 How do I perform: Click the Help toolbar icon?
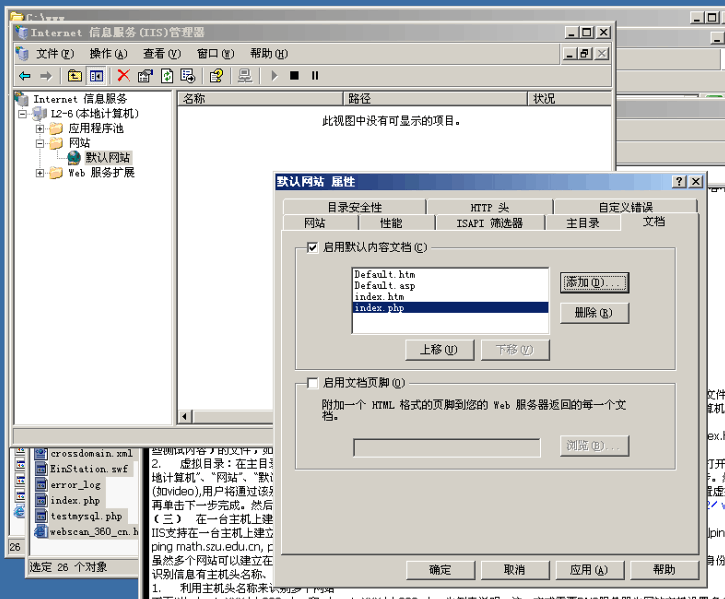click(215, 75)
